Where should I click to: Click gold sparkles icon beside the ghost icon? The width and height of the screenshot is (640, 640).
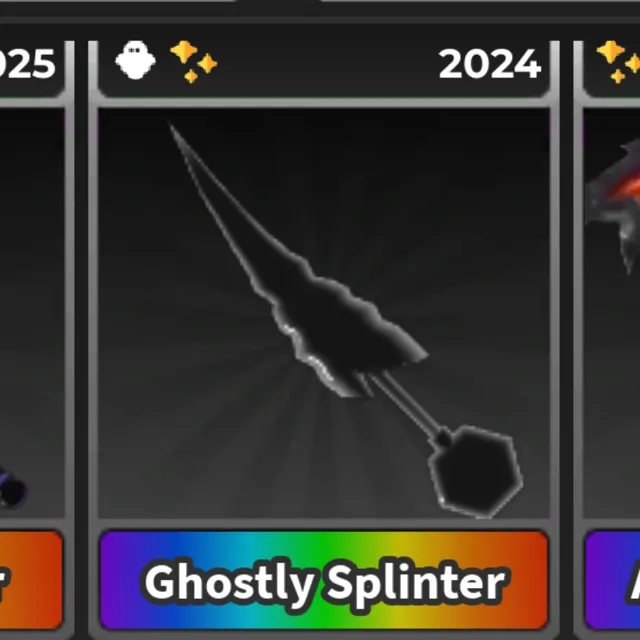pos(193,62)
